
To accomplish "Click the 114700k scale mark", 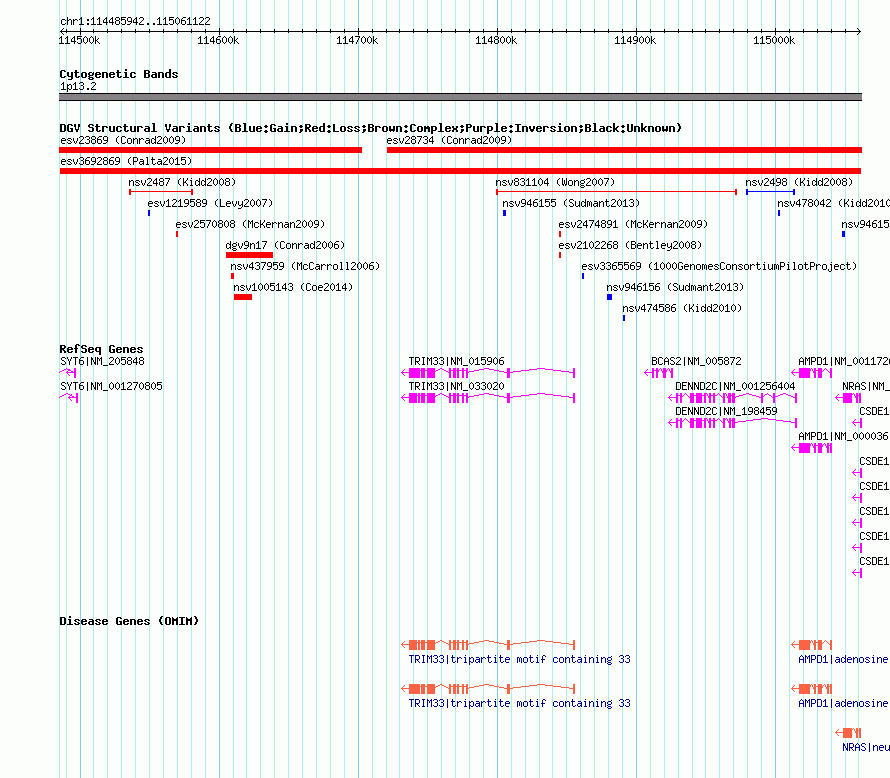I will [x=357, y=40].
